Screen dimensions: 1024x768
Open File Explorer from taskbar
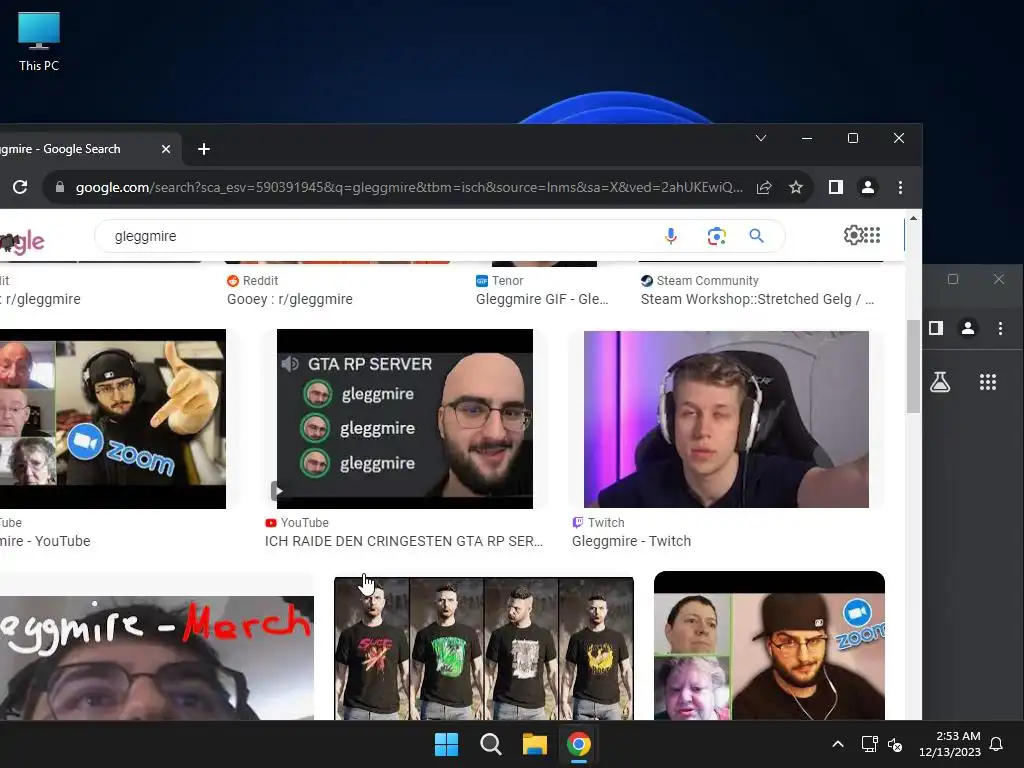tap(534, 744)
